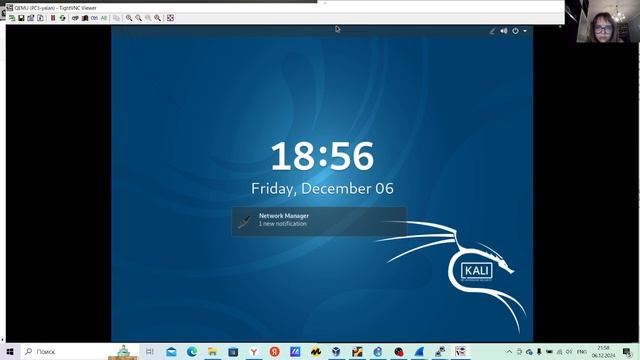
Task: Open connection options in TightVNC toolbar
Action: [x=31, y=18]
